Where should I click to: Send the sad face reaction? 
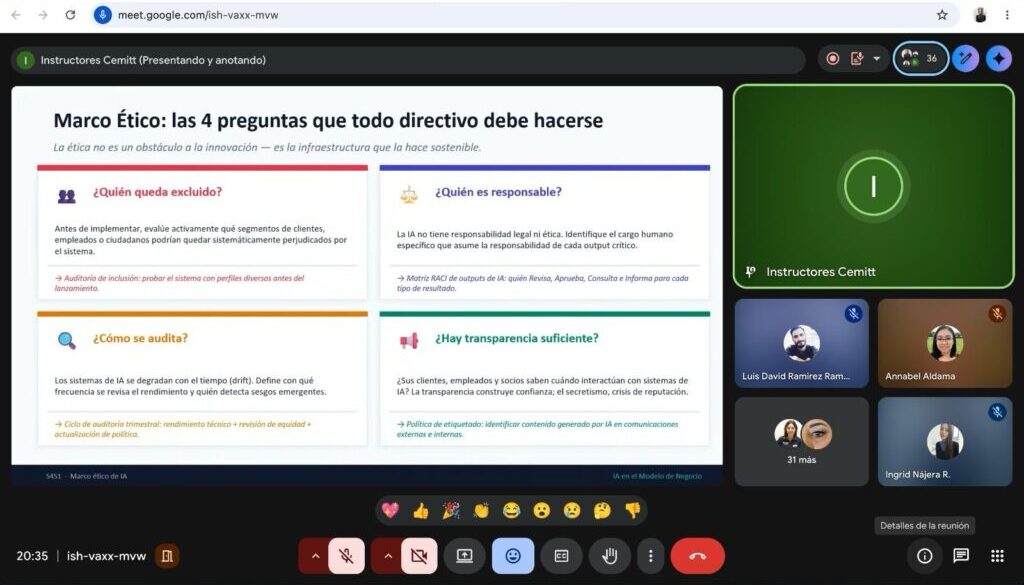572,511
